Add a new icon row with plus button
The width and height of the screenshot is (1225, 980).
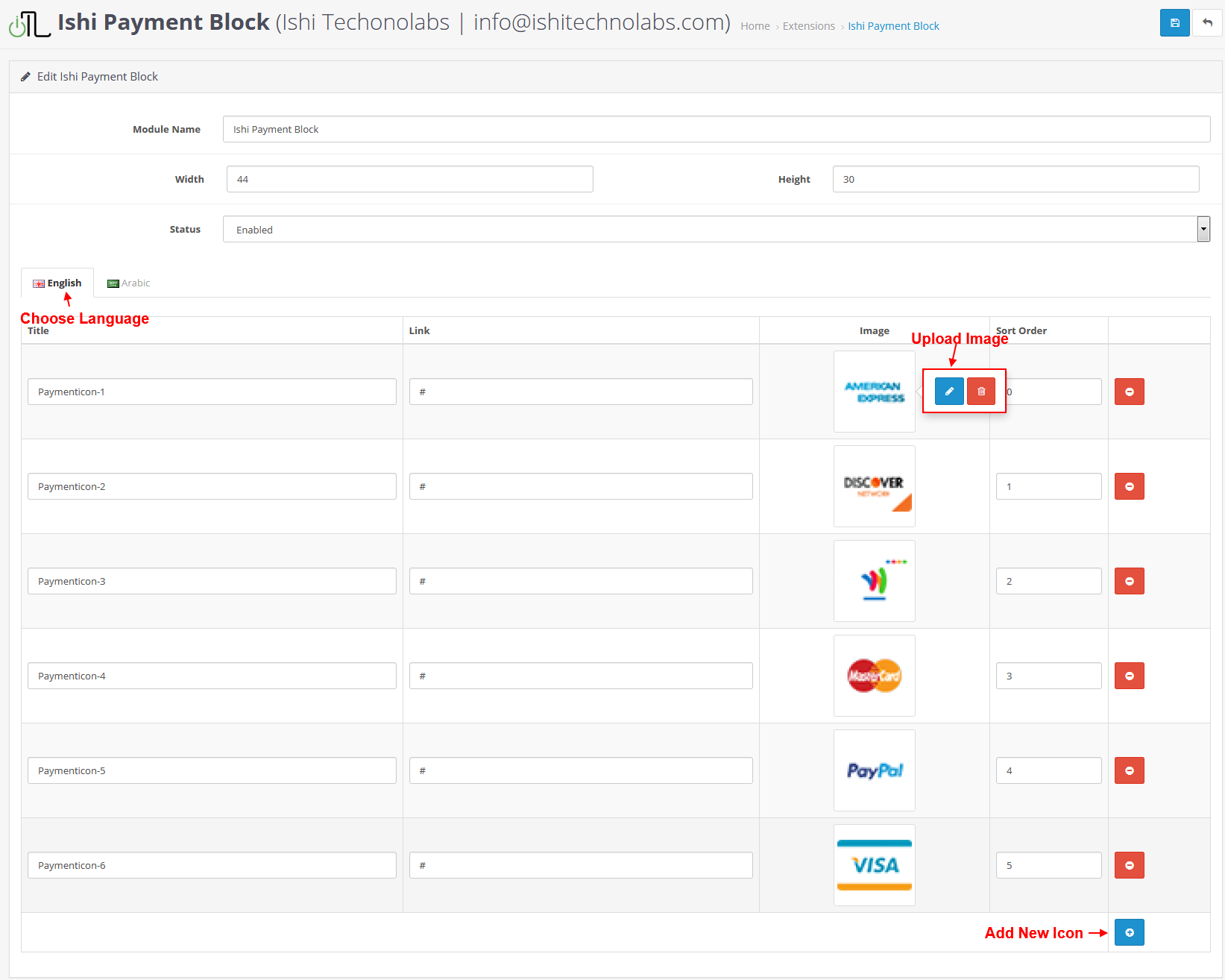point(1129,932)
